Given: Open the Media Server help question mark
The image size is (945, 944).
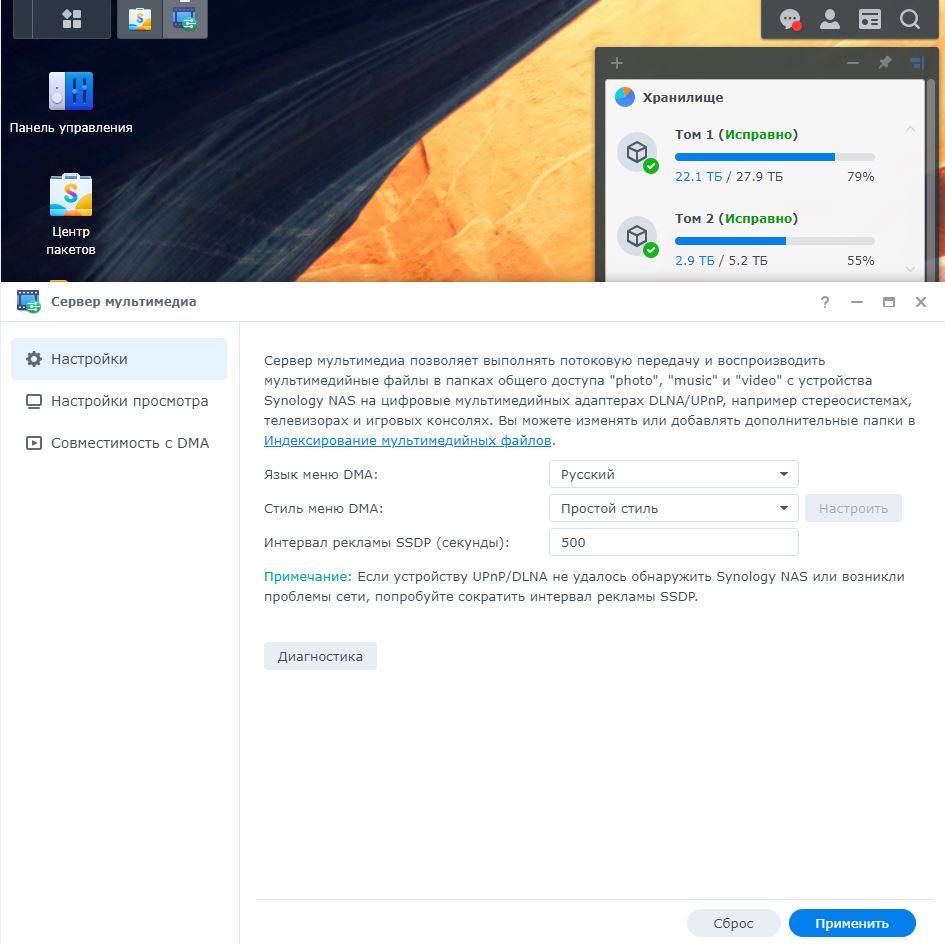Looking at the screenshot, I should [x=825, y=302].
